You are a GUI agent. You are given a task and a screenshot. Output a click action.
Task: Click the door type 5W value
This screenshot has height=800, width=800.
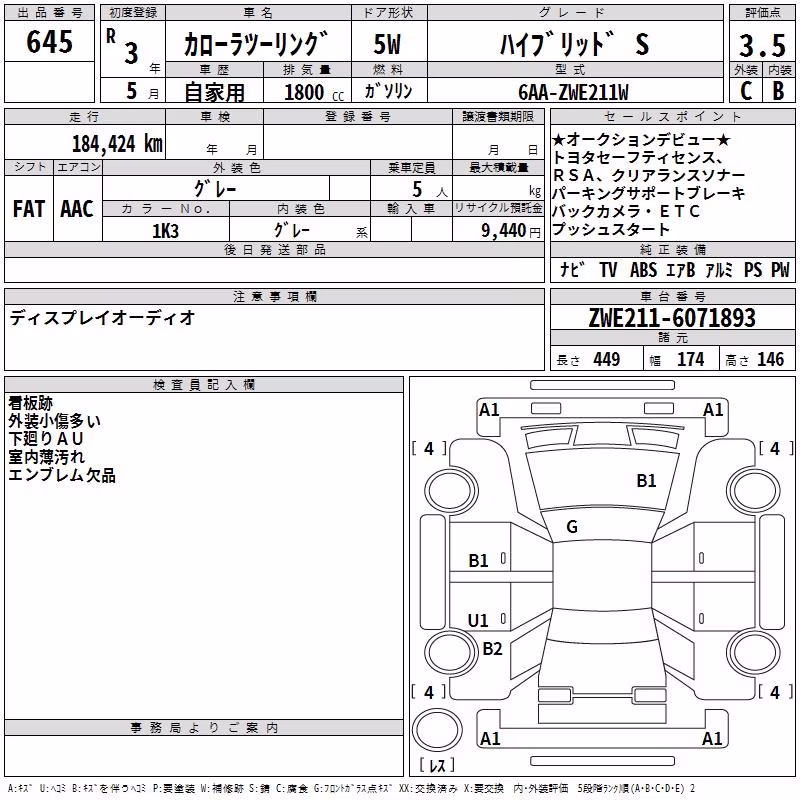coord(387,44)
